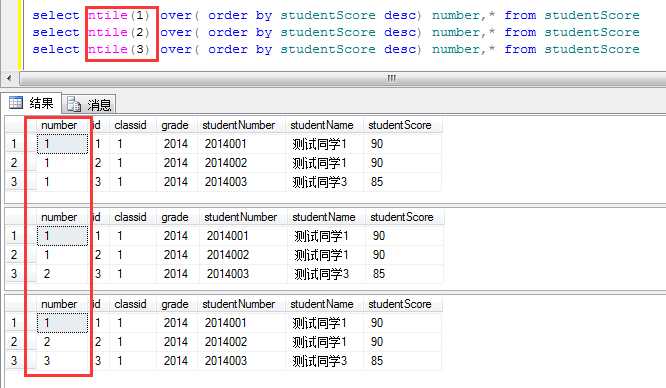This screenshot has width=666, height=388.
Task: Place cursor on ntile(2) in query text
Action: coord(119,32)
